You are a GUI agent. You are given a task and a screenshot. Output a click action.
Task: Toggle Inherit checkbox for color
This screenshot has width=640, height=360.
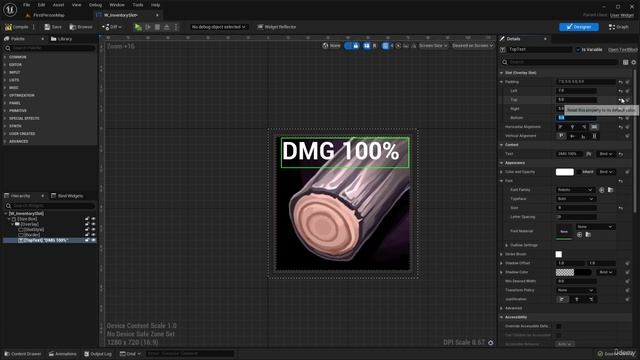pyautogui.click(x=579, y=172)
